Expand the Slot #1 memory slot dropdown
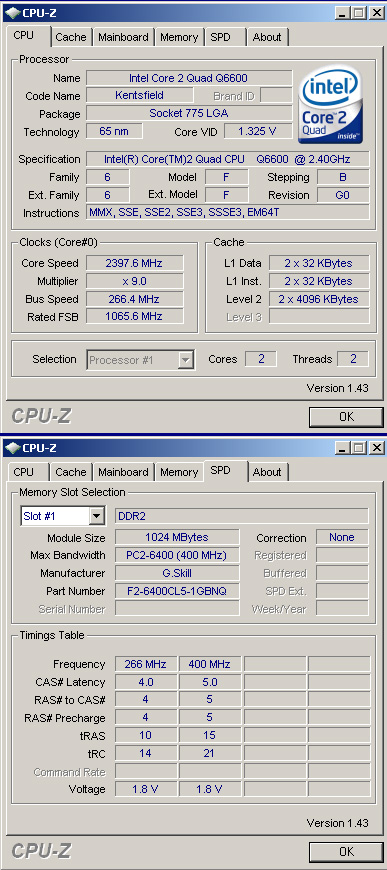This screenshot has height=870, width=387. pos(97,517)
